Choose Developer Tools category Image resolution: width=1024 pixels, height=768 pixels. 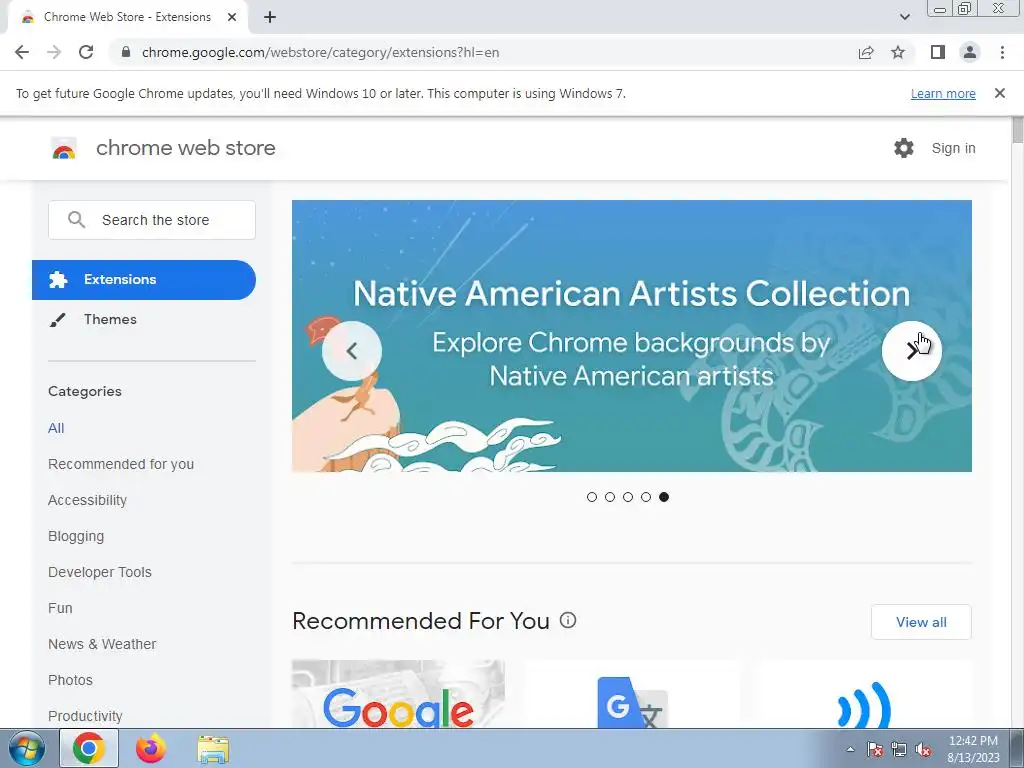pyautogui.click(x=99, y=572)
